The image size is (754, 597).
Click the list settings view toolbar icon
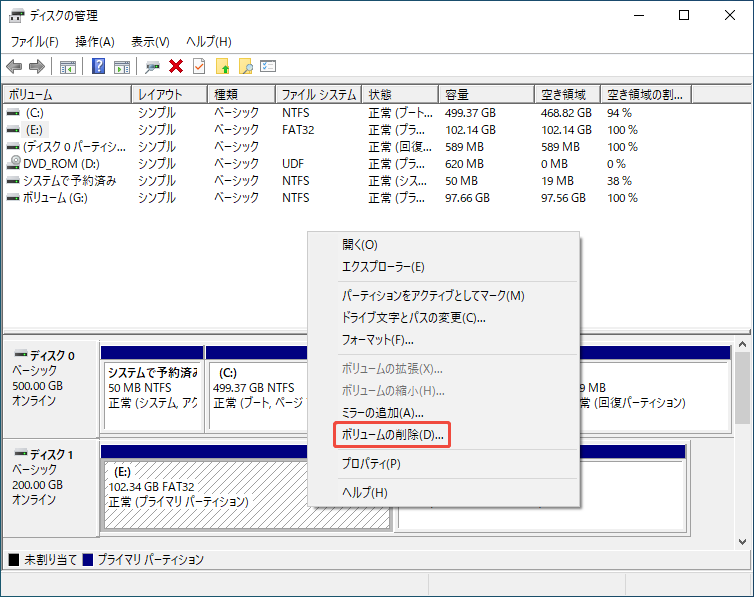click(x=268, y=66)
